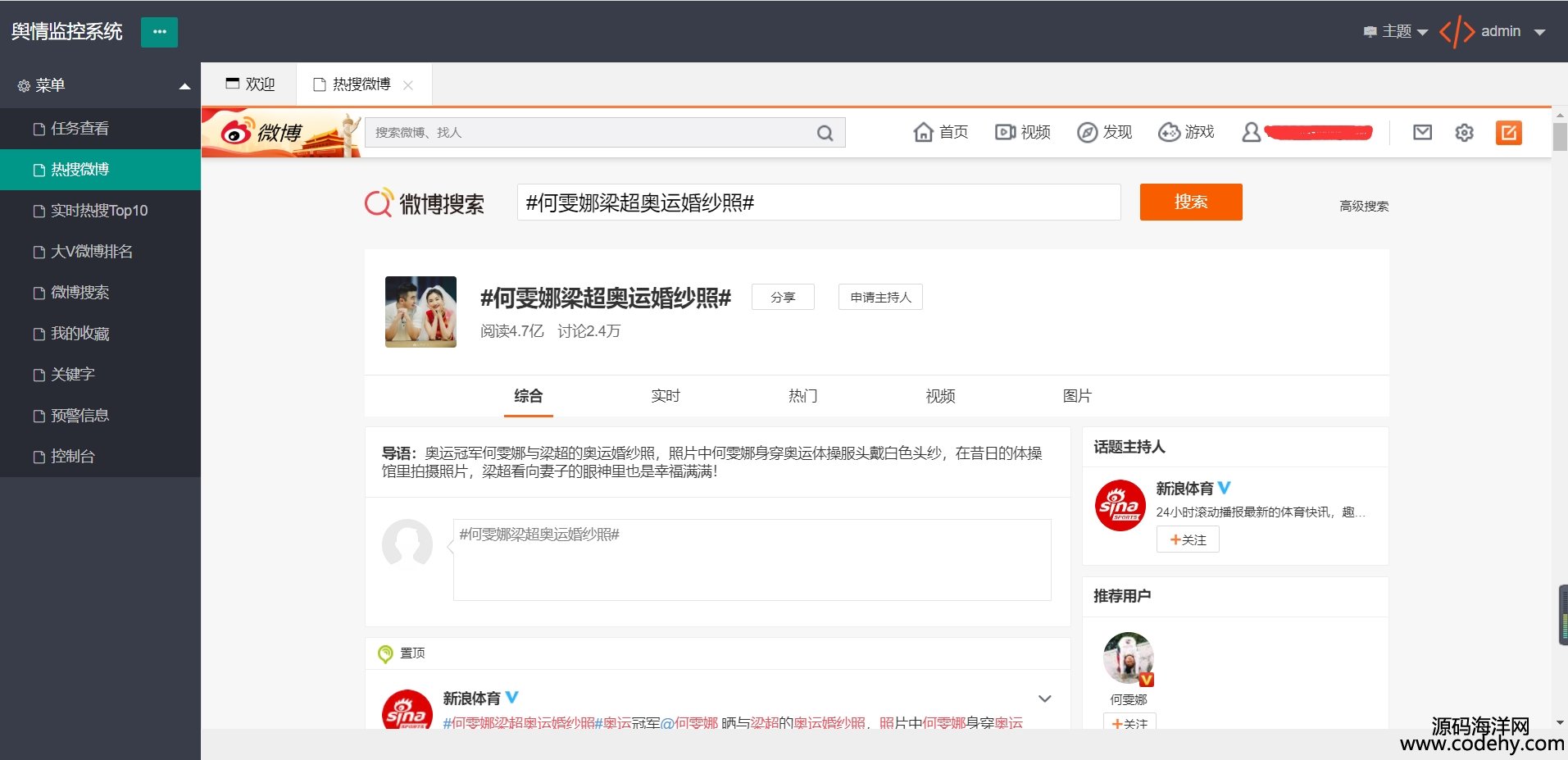Click the 何雯娜 recommended user name
This screenshot has width=1568, height=760.
click(1129, 699)
